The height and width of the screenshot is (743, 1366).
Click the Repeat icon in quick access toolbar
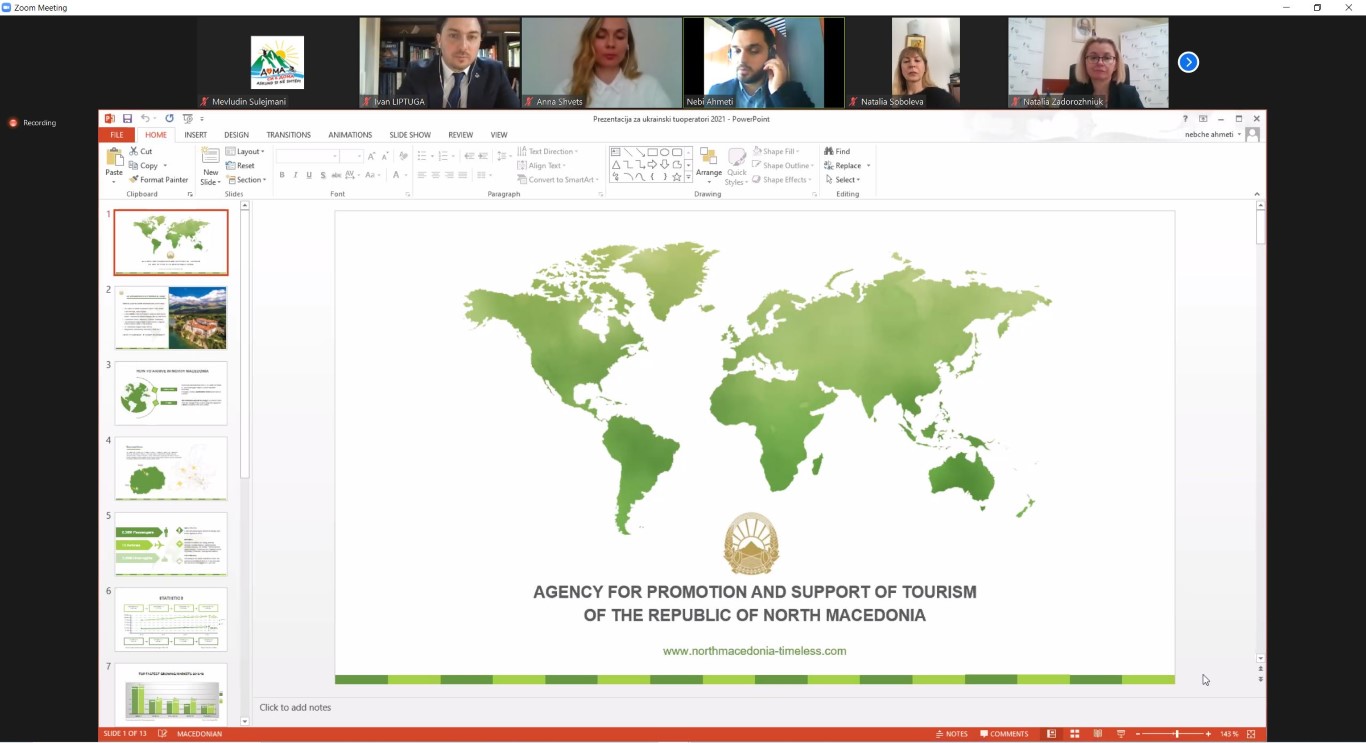coord(169,119)
